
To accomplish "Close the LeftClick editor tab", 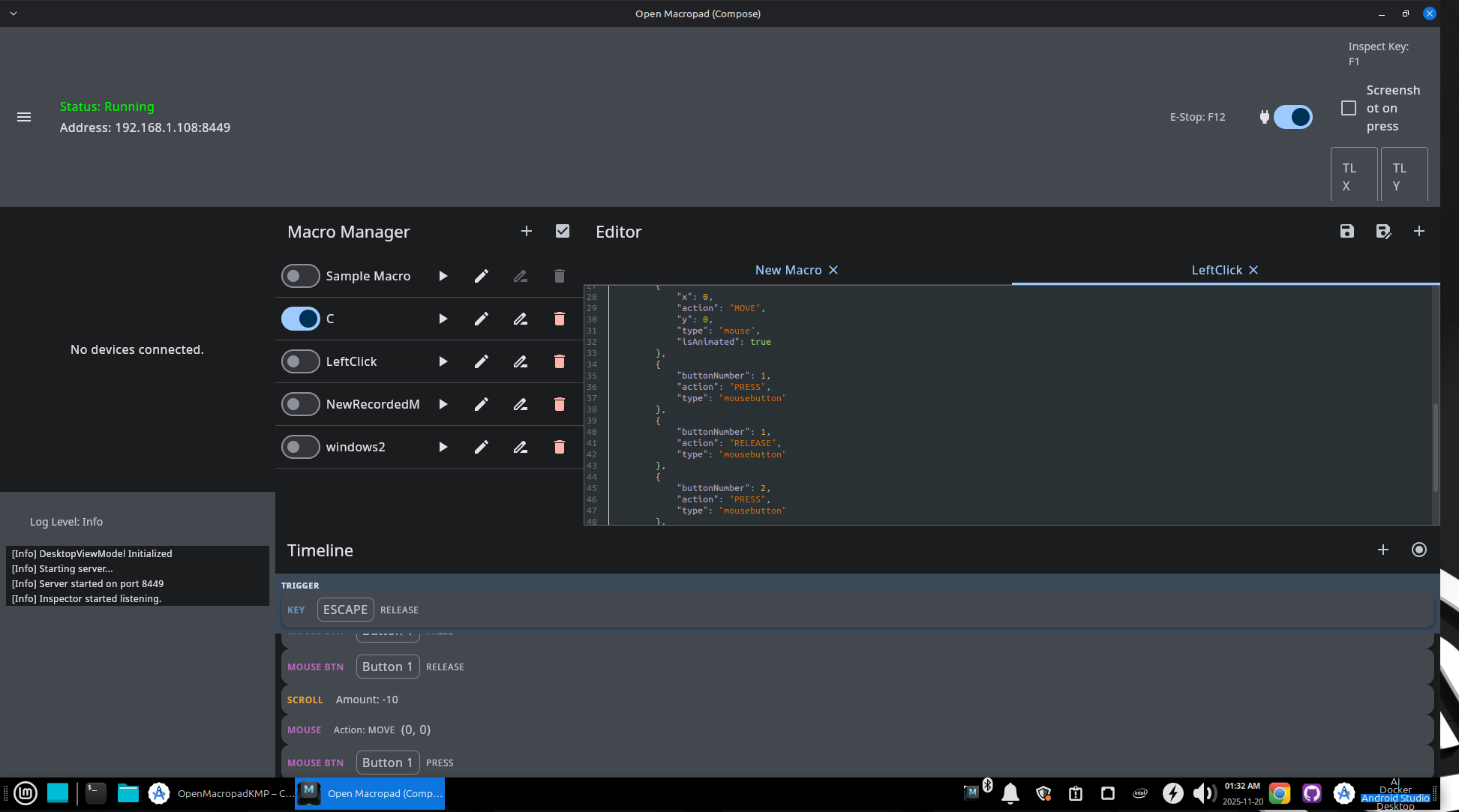I will 1253,270.
